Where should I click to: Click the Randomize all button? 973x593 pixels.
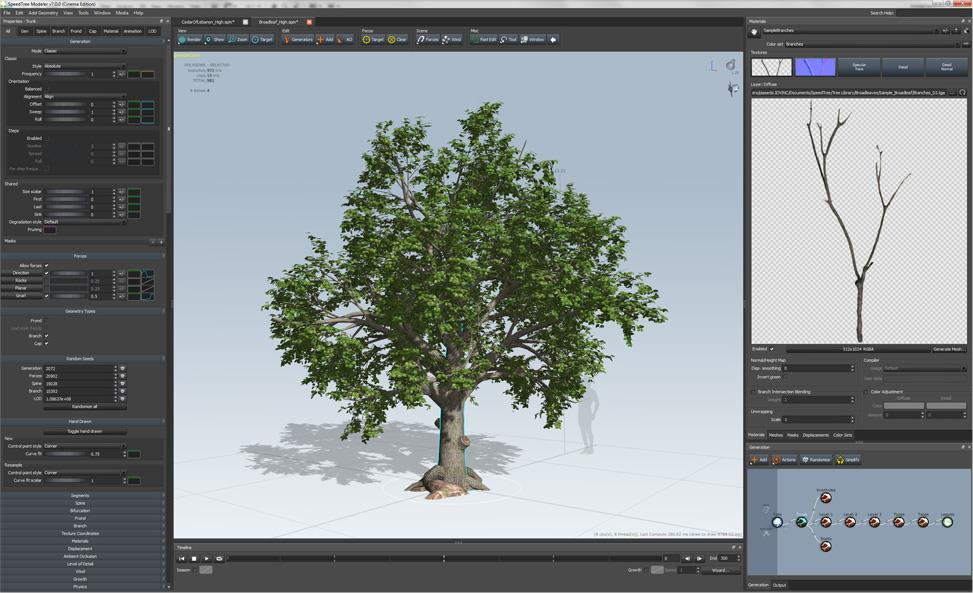pyautogui.click(x=84, y=407)
